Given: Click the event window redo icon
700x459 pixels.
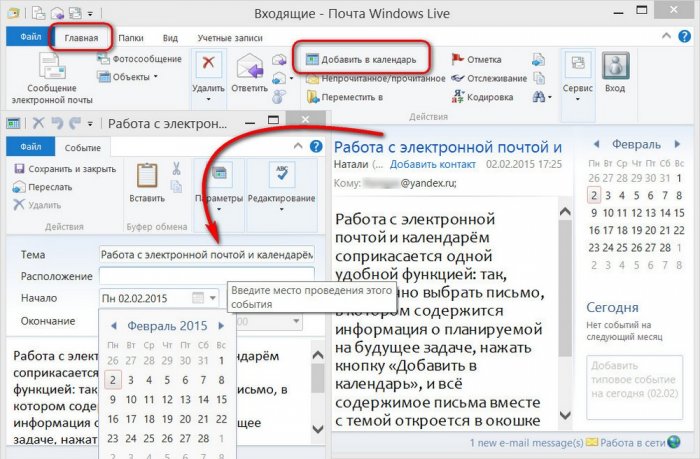Looking at the screenshot, I should (74, 122).
